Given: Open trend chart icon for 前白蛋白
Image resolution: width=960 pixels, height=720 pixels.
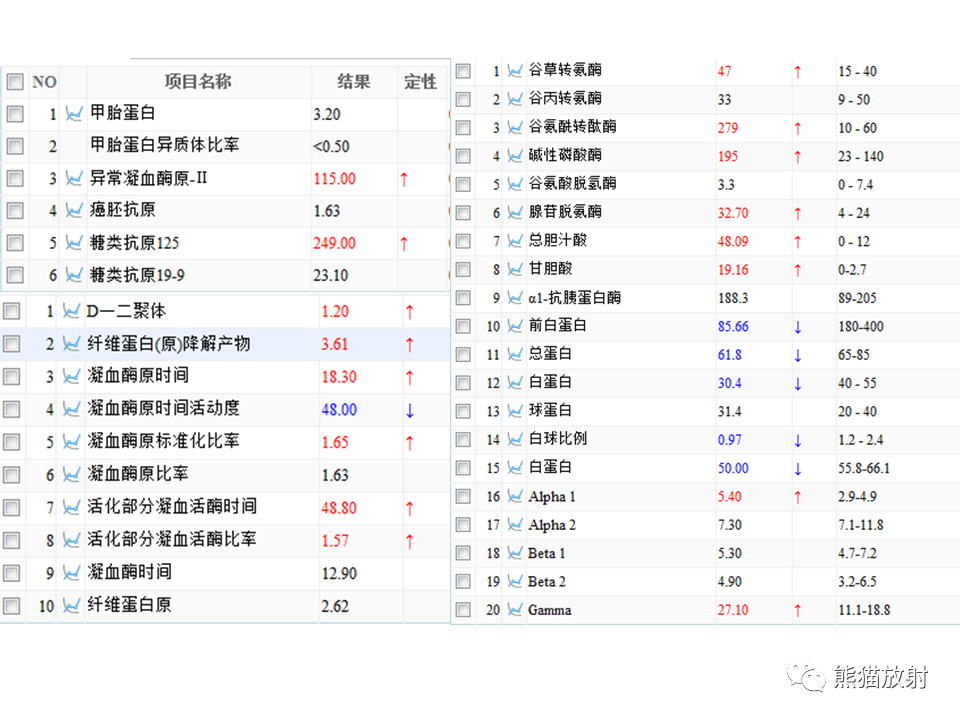Looking at the screenshot, I should click(515, 326).
